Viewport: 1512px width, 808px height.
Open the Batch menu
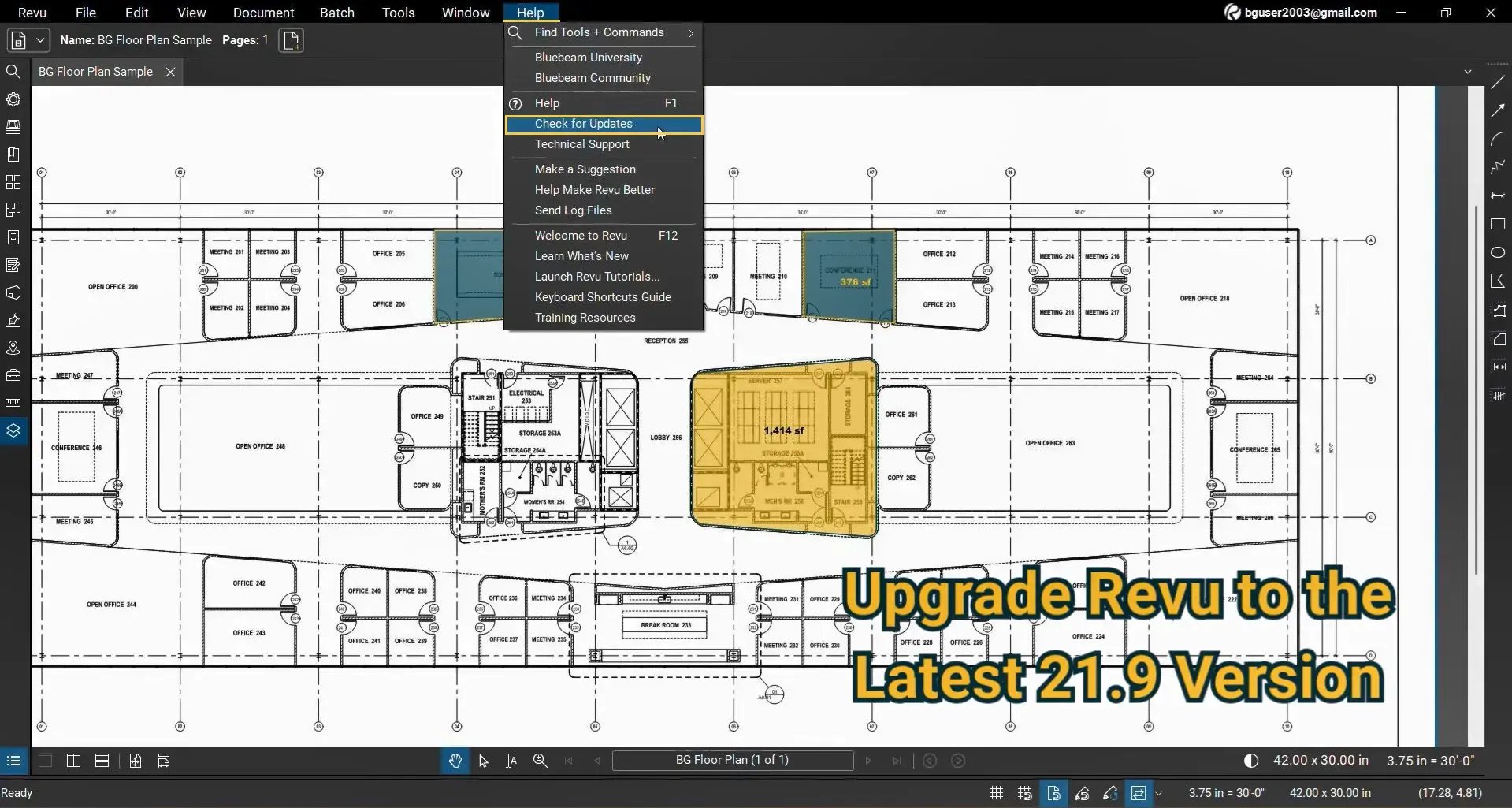[x=336, y=13]
